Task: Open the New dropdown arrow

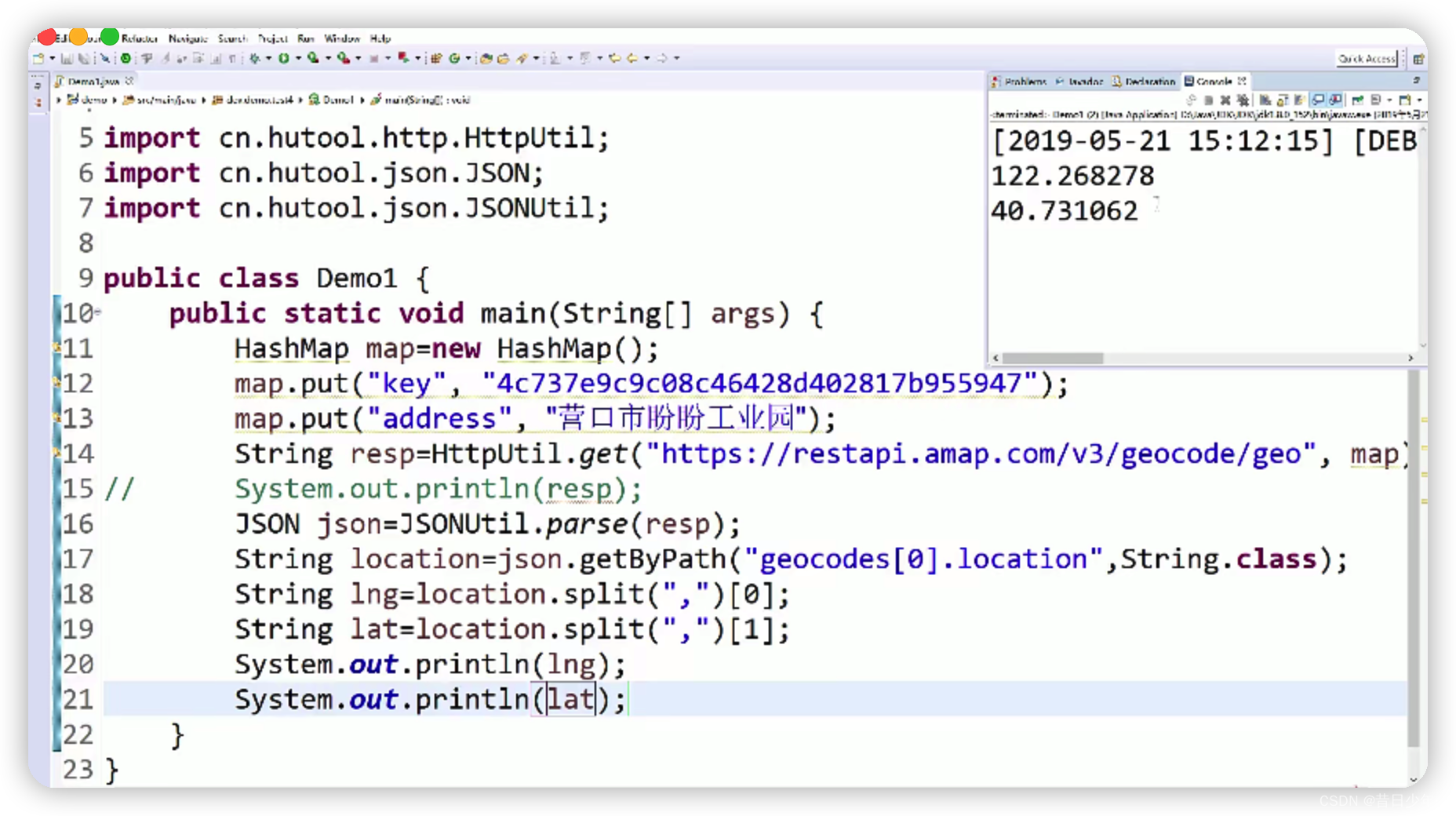Action: click(52, 58)
